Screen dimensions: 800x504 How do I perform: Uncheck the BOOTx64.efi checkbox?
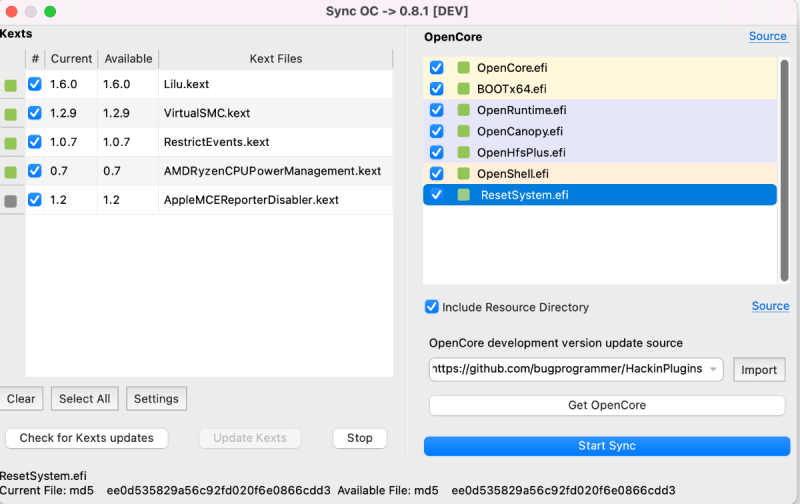(436, 89)
